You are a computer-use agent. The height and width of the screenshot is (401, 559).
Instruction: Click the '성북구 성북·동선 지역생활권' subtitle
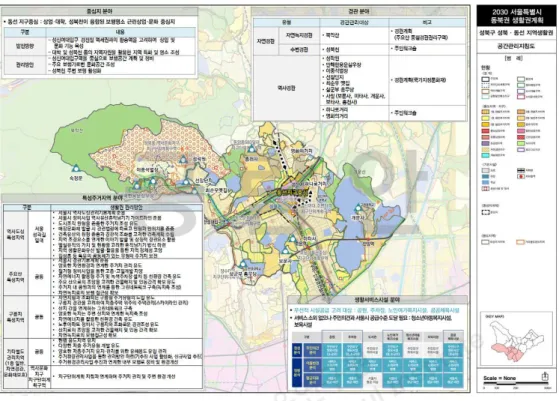point(517,33)
